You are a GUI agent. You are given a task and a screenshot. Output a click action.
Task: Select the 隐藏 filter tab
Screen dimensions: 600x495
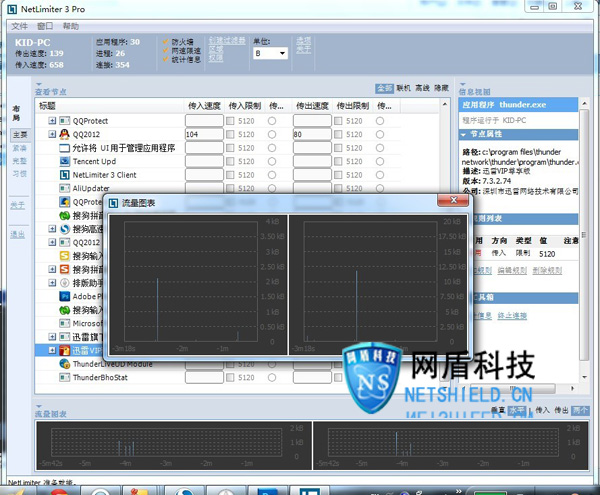[441, 88]
